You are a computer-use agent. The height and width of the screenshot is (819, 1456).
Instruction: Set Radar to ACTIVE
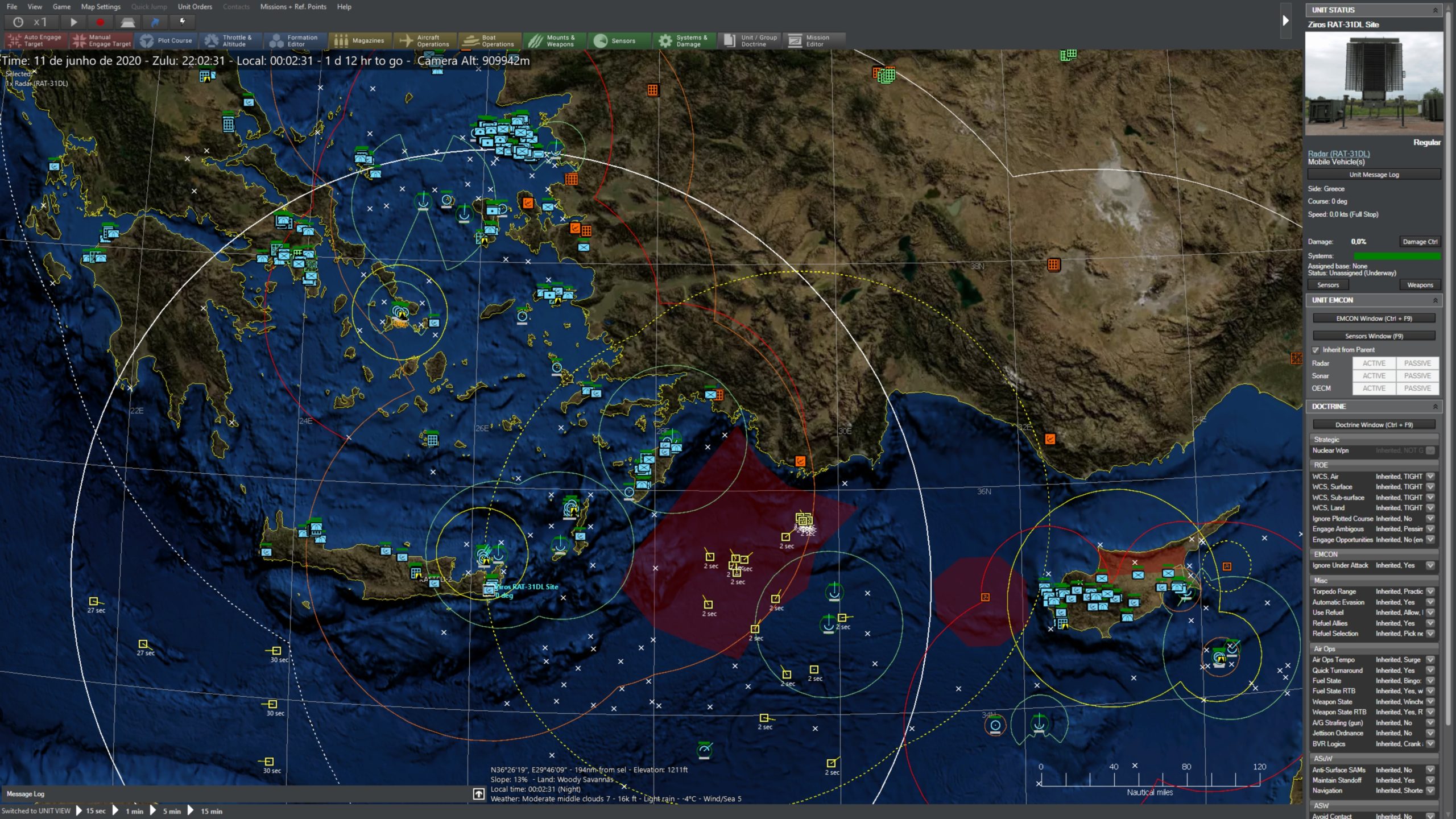pyautogui.click(x=1374, y=363)
